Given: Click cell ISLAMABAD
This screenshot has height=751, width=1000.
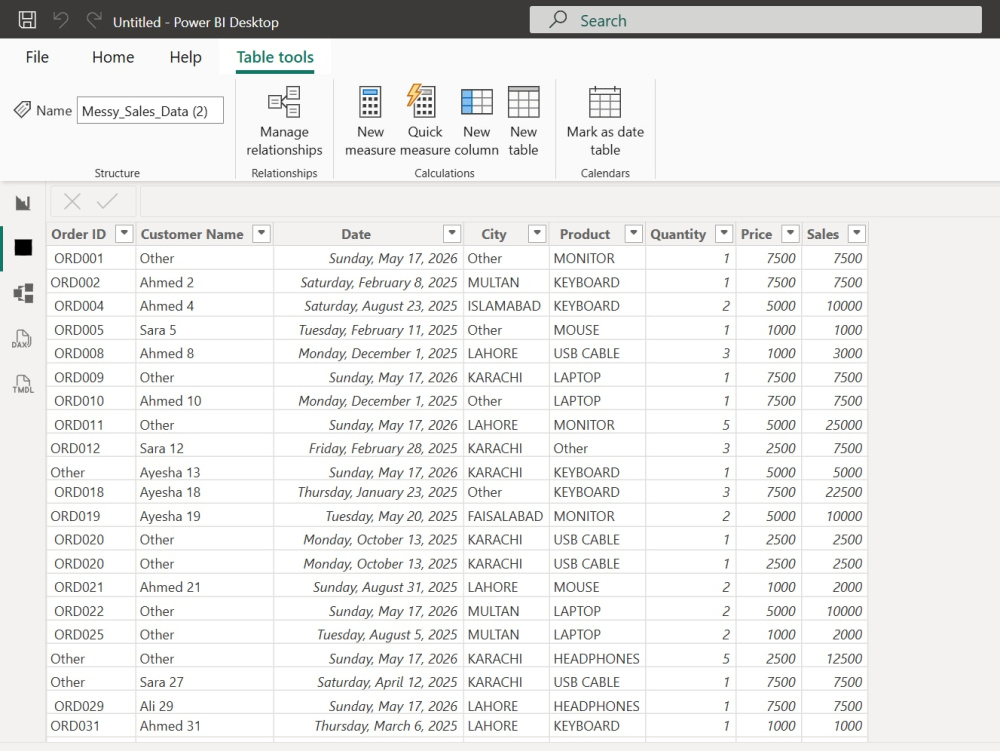Looking at the screenshot, I should (x=504, y=306).
